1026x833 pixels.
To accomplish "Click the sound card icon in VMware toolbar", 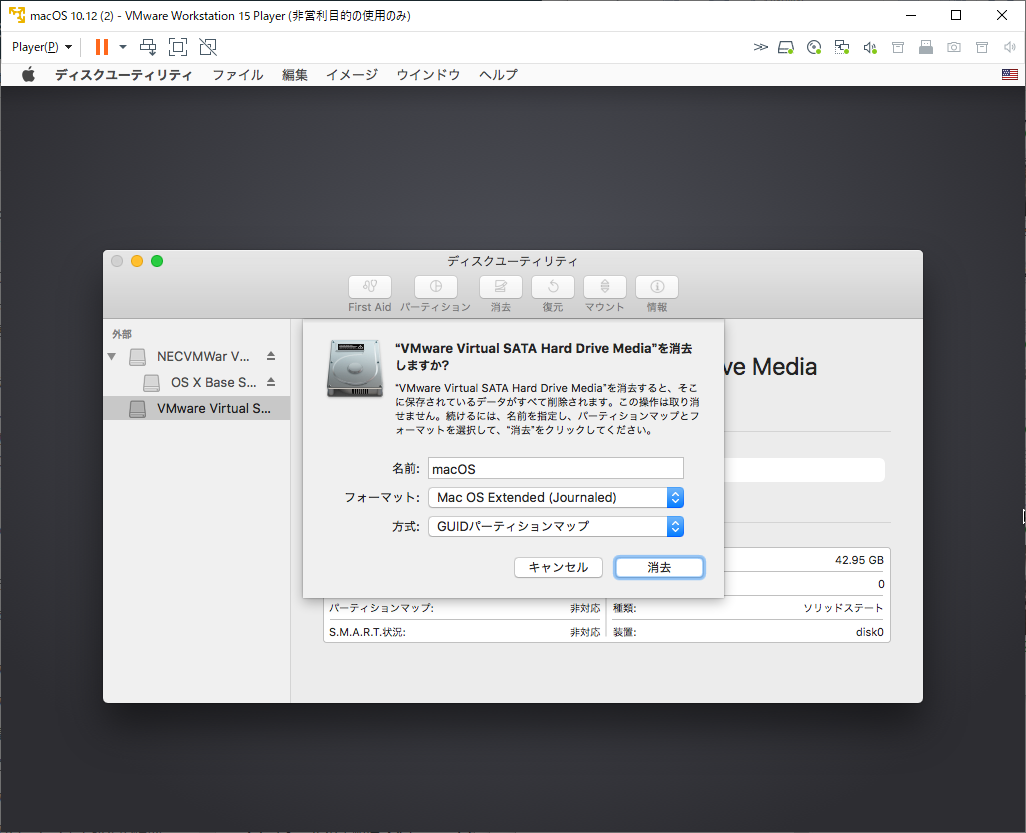I will (870, 47).
